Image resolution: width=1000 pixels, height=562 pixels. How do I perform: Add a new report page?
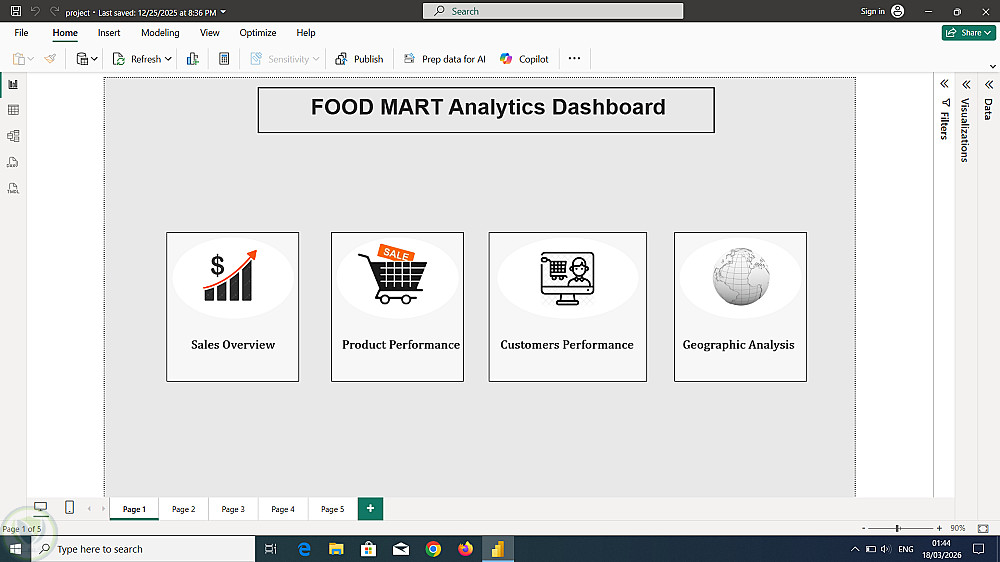pyautogui.click(x=370, y=508)
